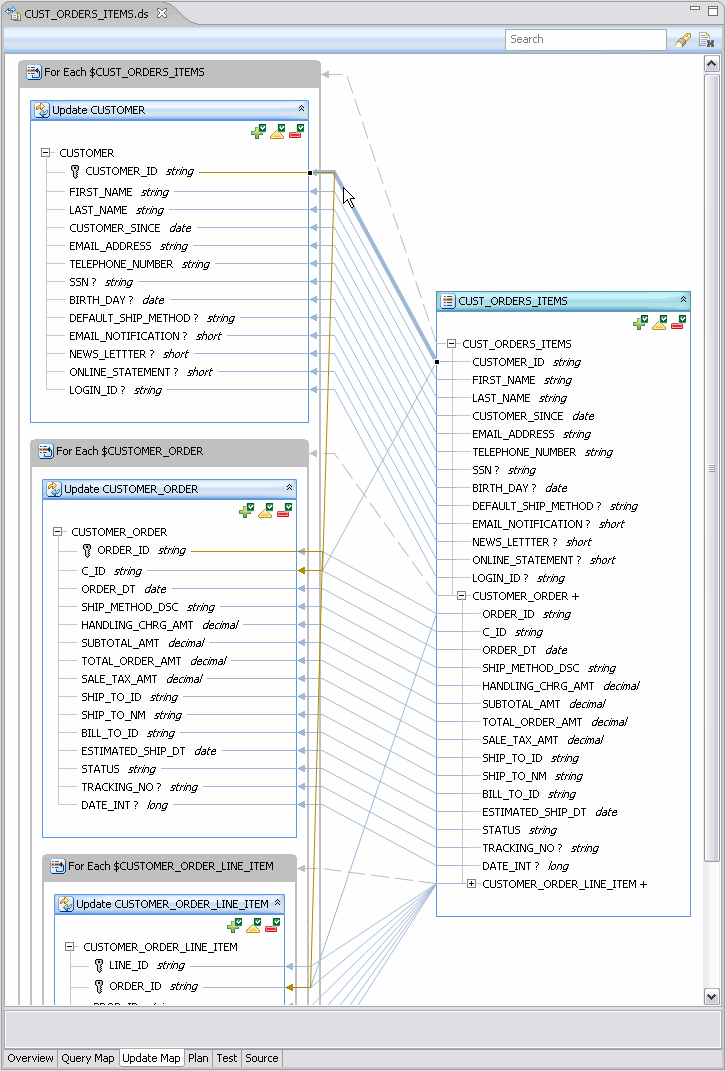Collapse the CUSTOMER tree node
726x1071 pixels.
[x=46, y=153]
